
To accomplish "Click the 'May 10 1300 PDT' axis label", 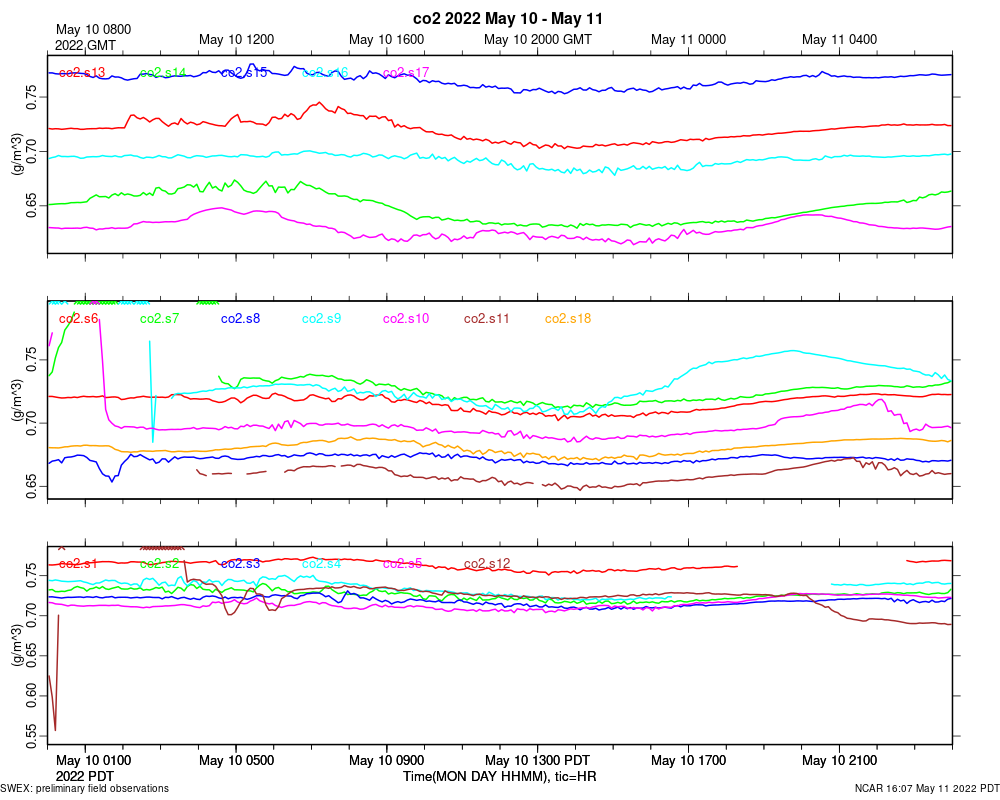I will 537,760.
